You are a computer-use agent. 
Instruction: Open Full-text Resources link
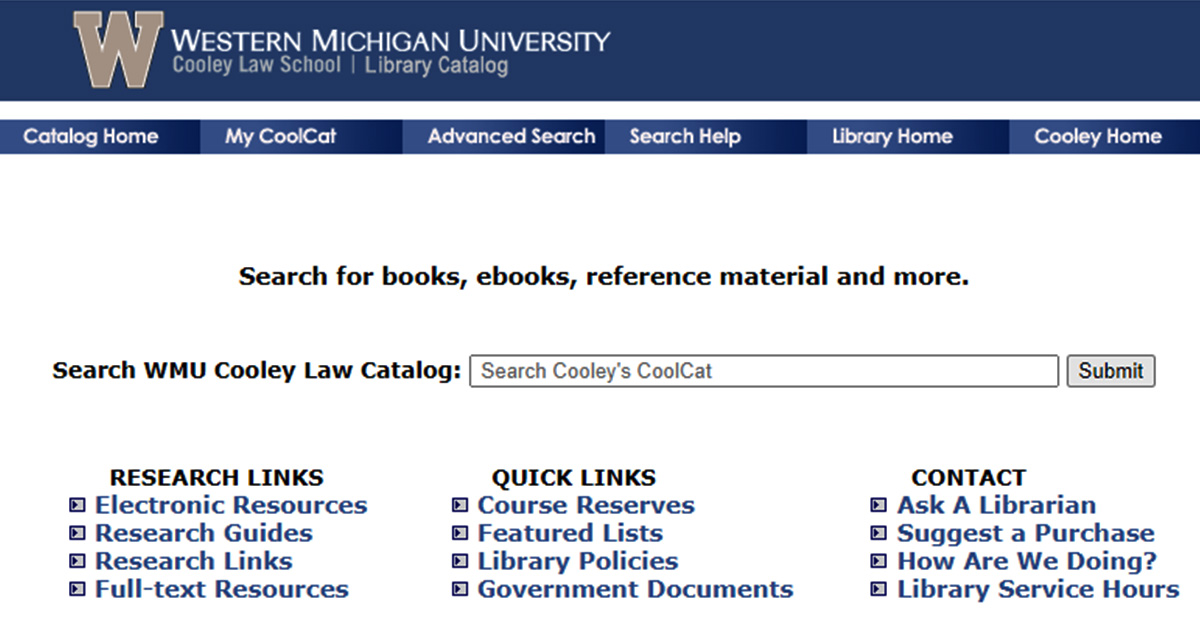coord(222,590)
